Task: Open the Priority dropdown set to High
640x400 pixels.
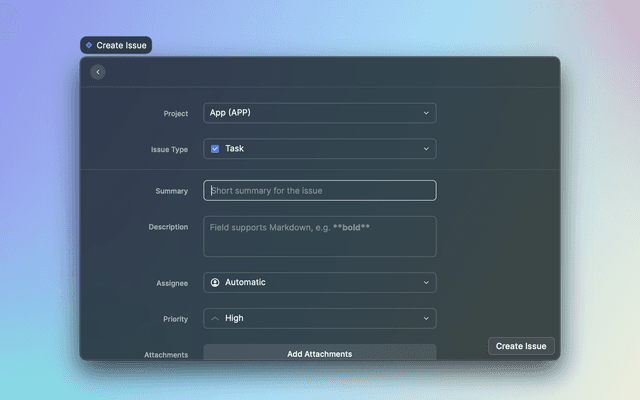Action: tap(319, 319)
